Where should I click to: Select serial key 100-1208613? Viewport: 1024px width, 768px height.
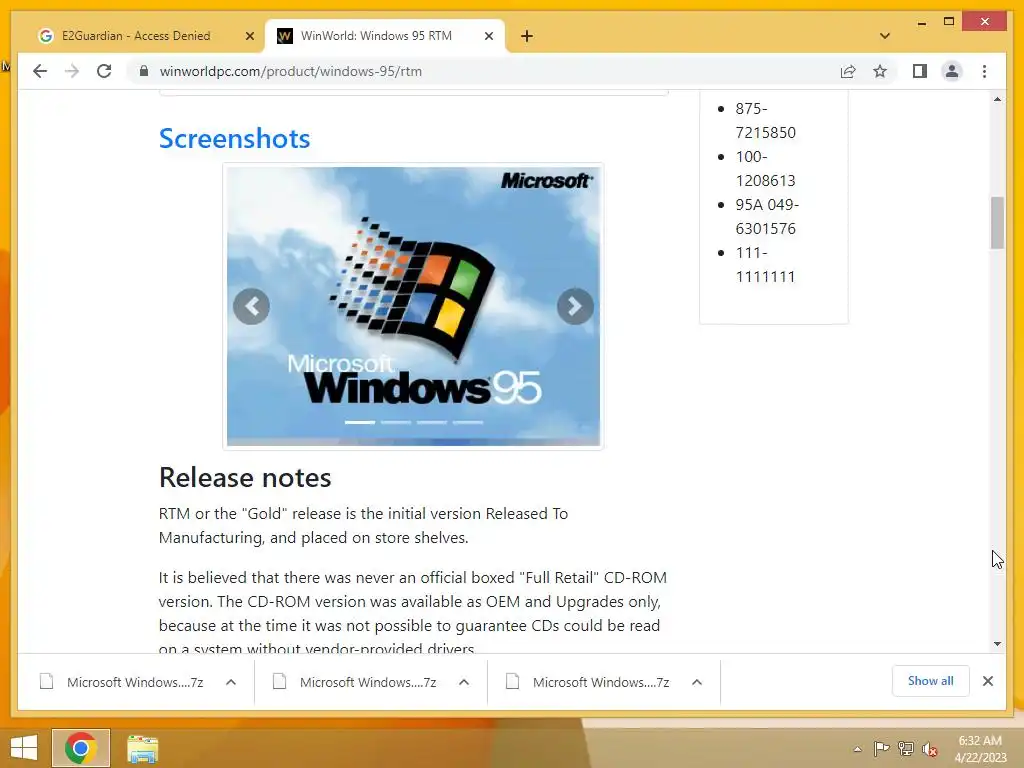point(765,168)
